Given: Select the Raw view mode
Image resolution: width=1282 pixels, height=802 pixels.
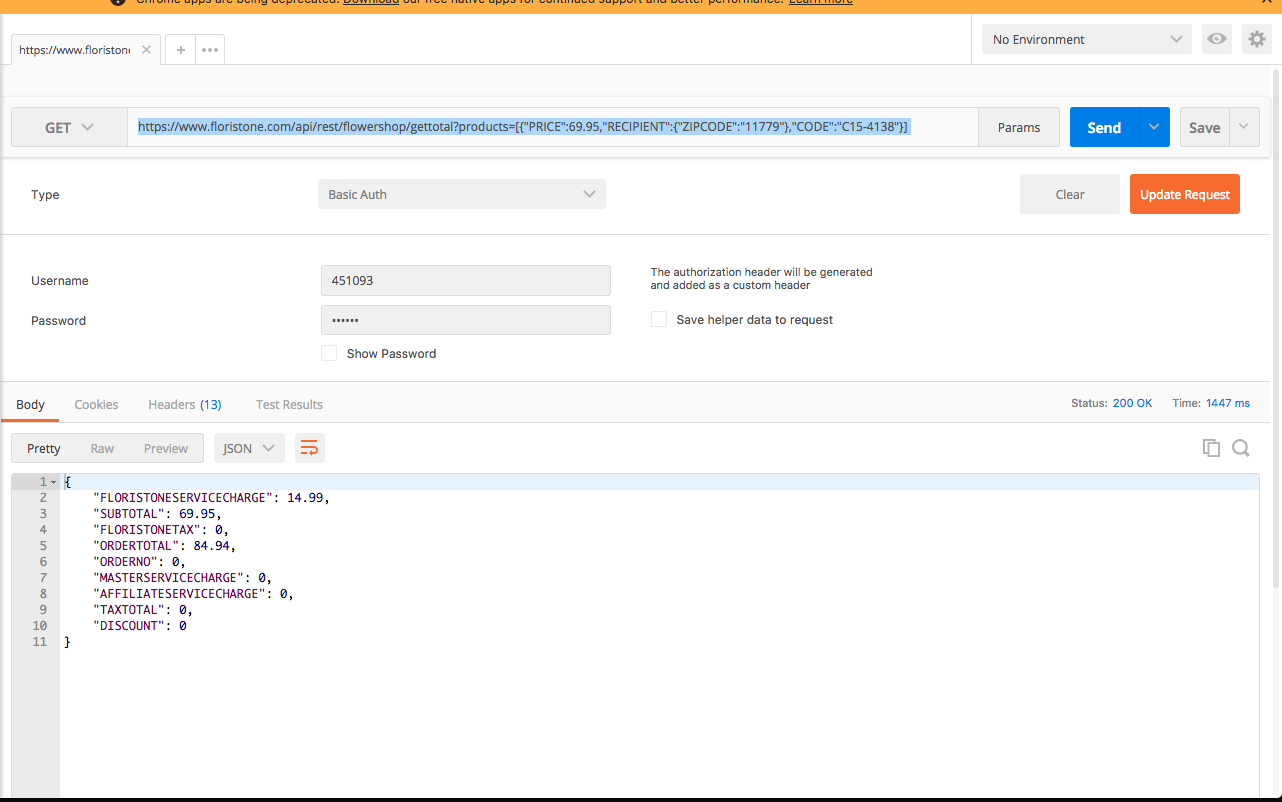Looking at the screenshot, I should [102, 448].
